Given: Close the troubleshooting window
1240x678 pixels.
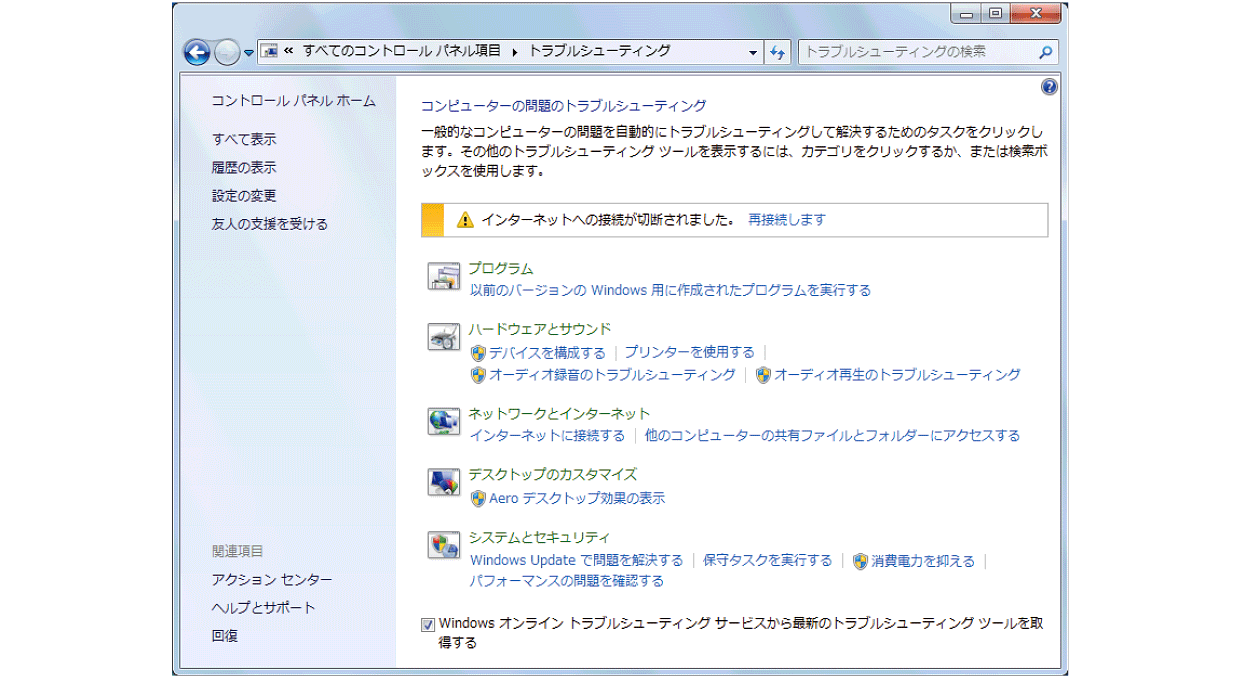Looking at the screenshot, I should (1036, 14).
